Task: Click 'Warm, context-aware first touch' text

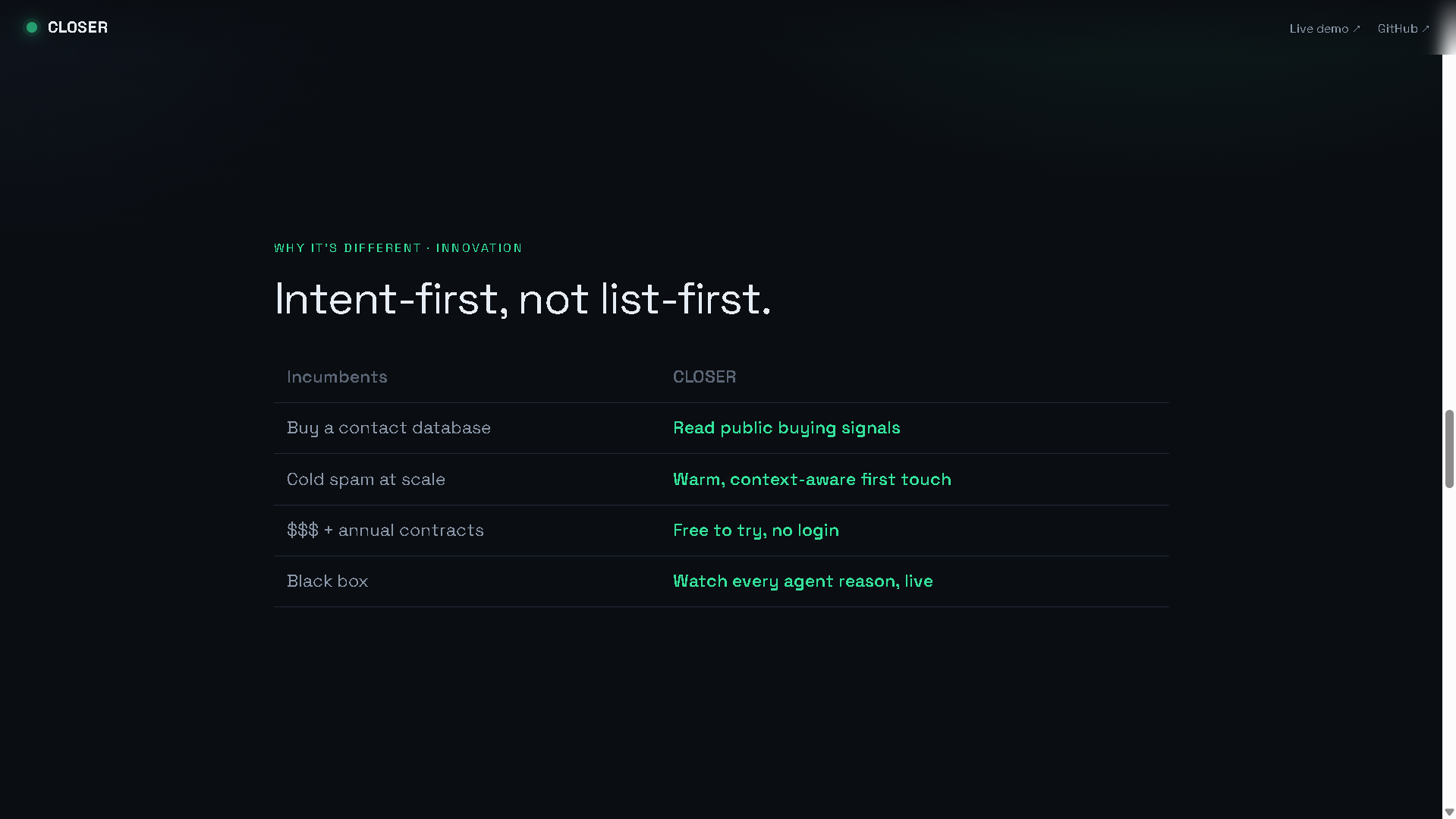Action: (x=812, y=480)
